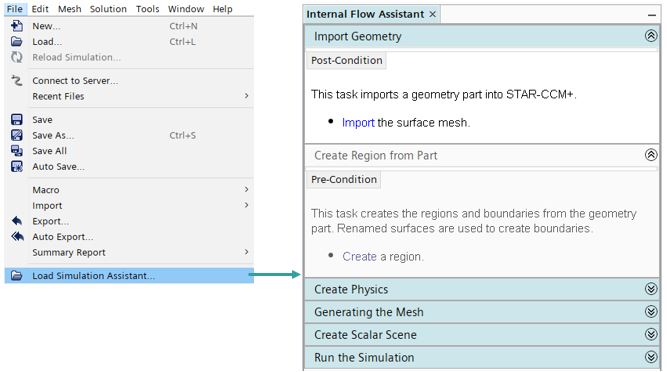
Task: Click the Ctrl+N shortcut label
Action: coord(183,26)
